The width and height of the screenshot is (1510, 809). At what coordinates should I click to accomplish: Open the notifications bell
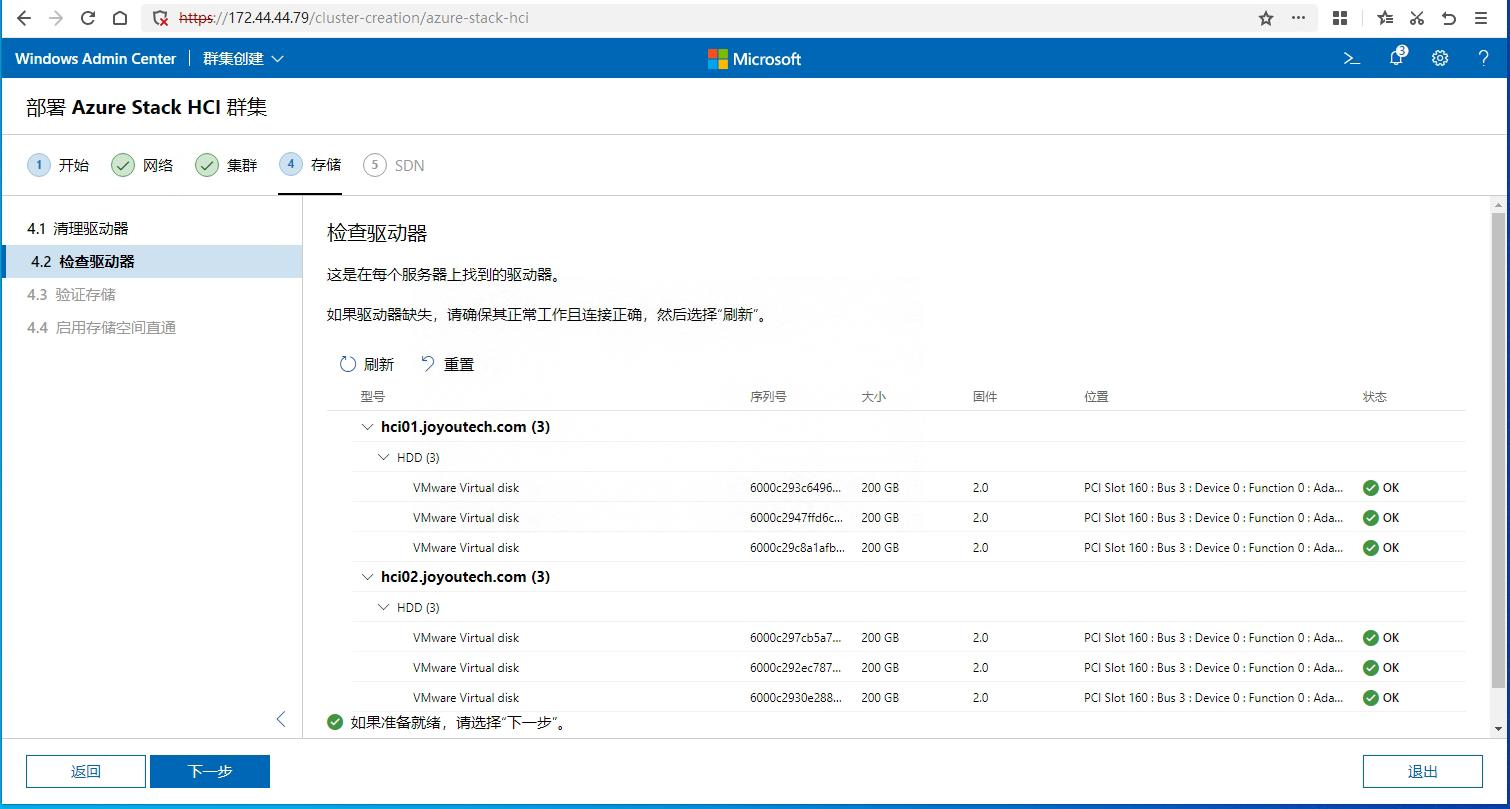pyautogui.click(x=1397, y=58)
